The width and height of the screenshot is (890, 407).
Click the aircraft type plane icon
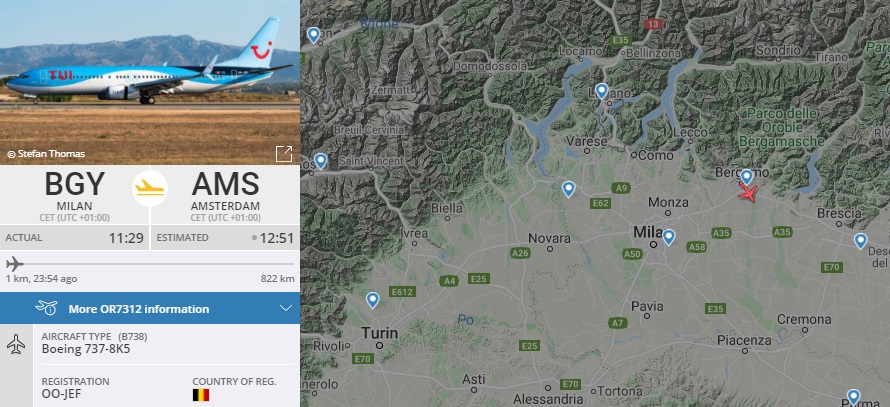point(16,345)
